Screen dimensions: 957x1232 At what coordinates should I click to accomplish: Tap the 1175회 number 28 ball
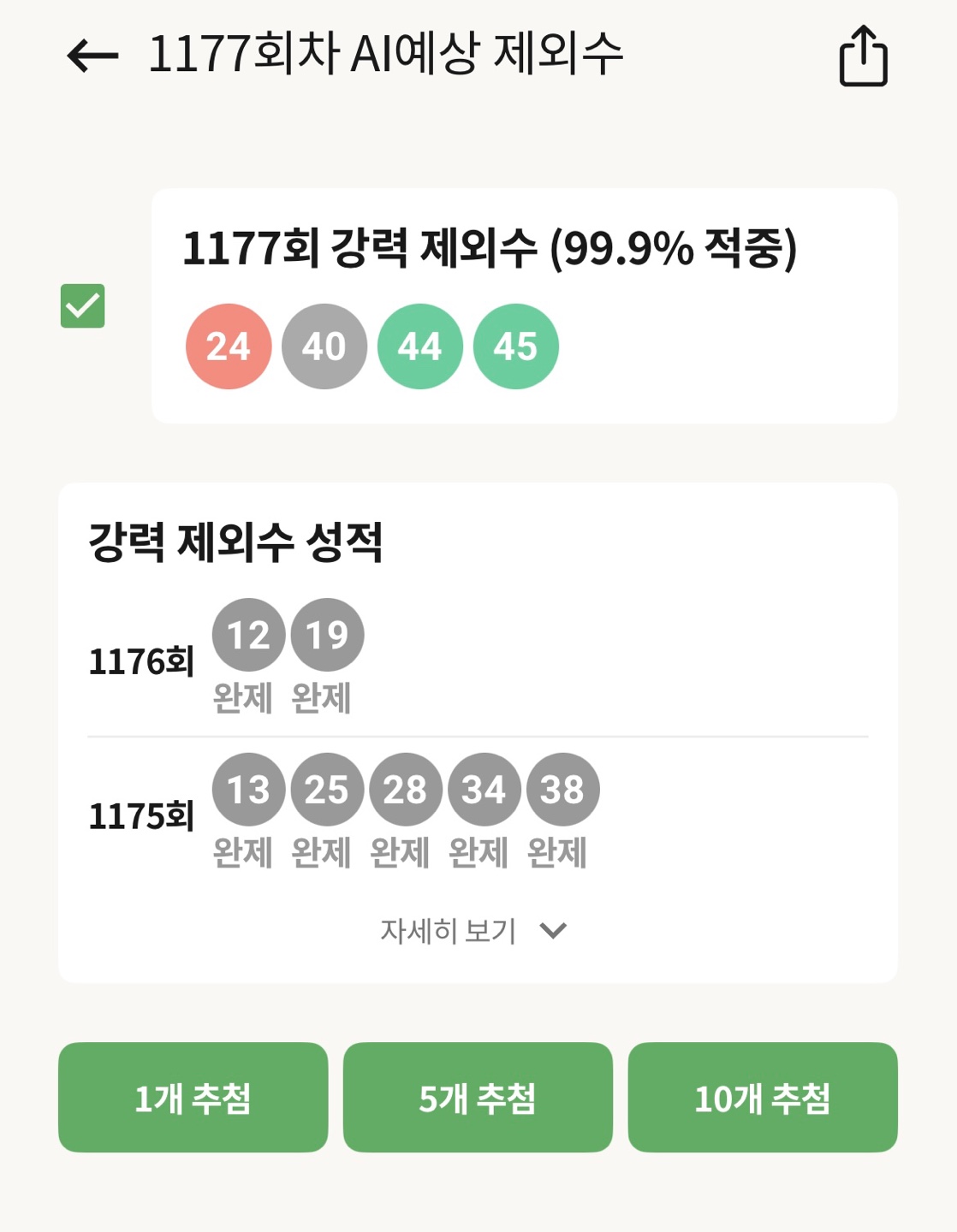click(x=406, y=789)
